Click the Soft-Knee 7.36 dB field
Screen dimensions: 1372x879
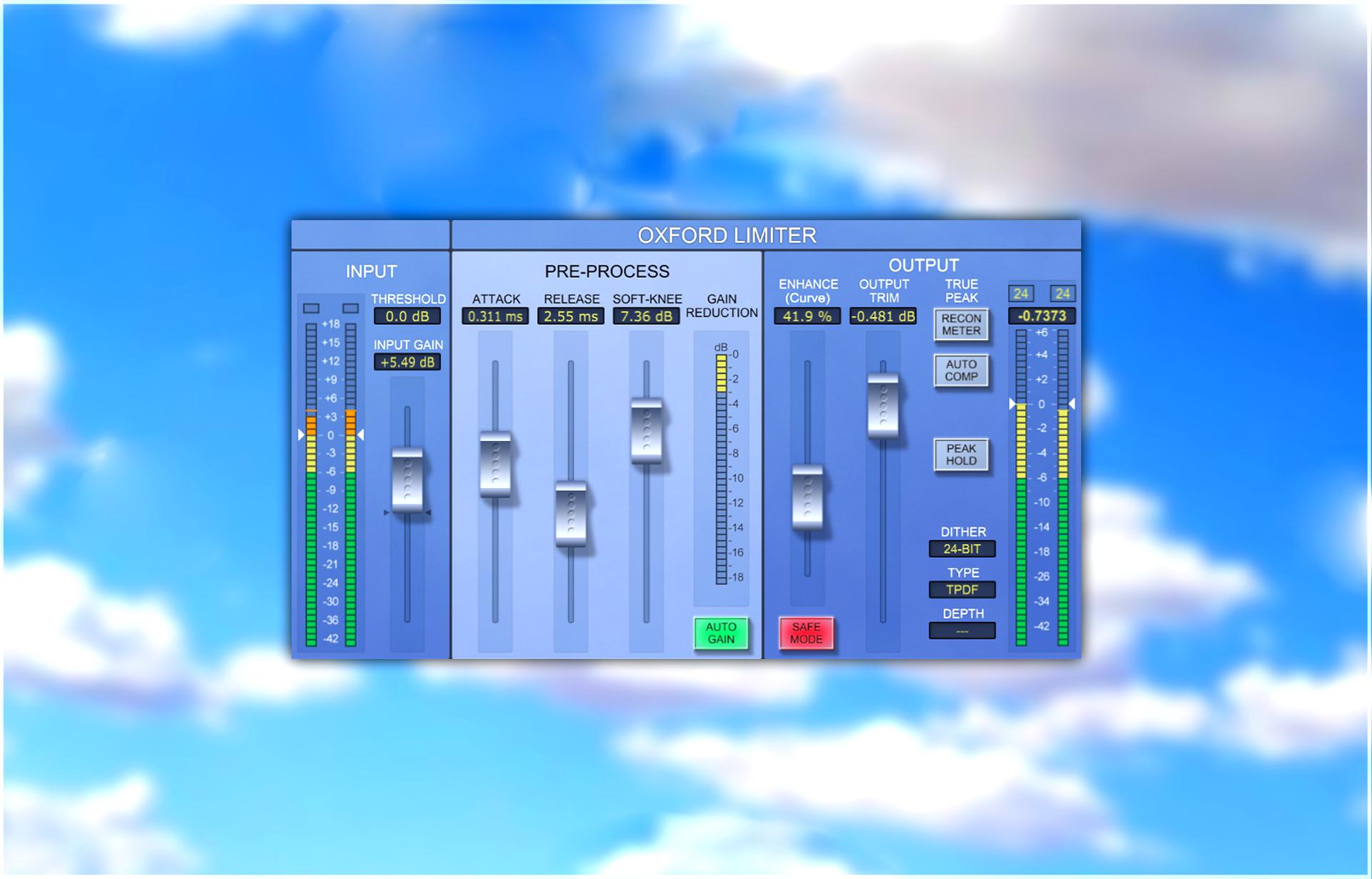coord(647,316)
